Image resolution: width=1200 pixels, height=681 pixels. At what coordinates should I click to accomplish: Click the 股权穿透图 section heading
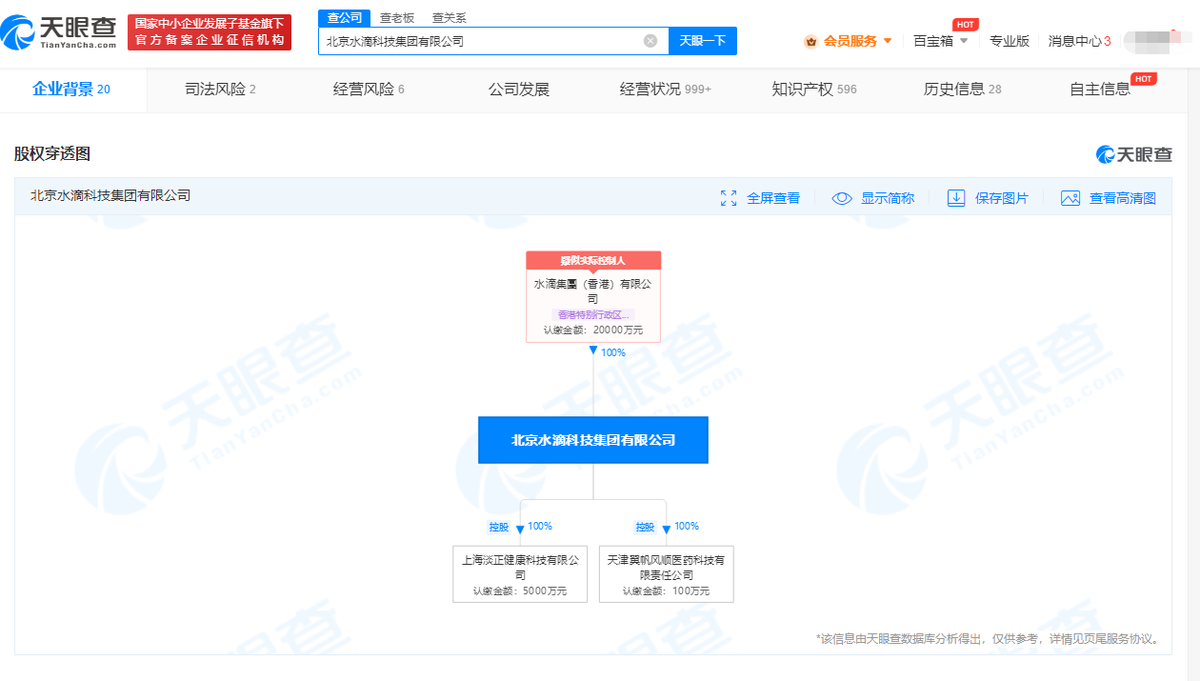(x=53, y=153)
